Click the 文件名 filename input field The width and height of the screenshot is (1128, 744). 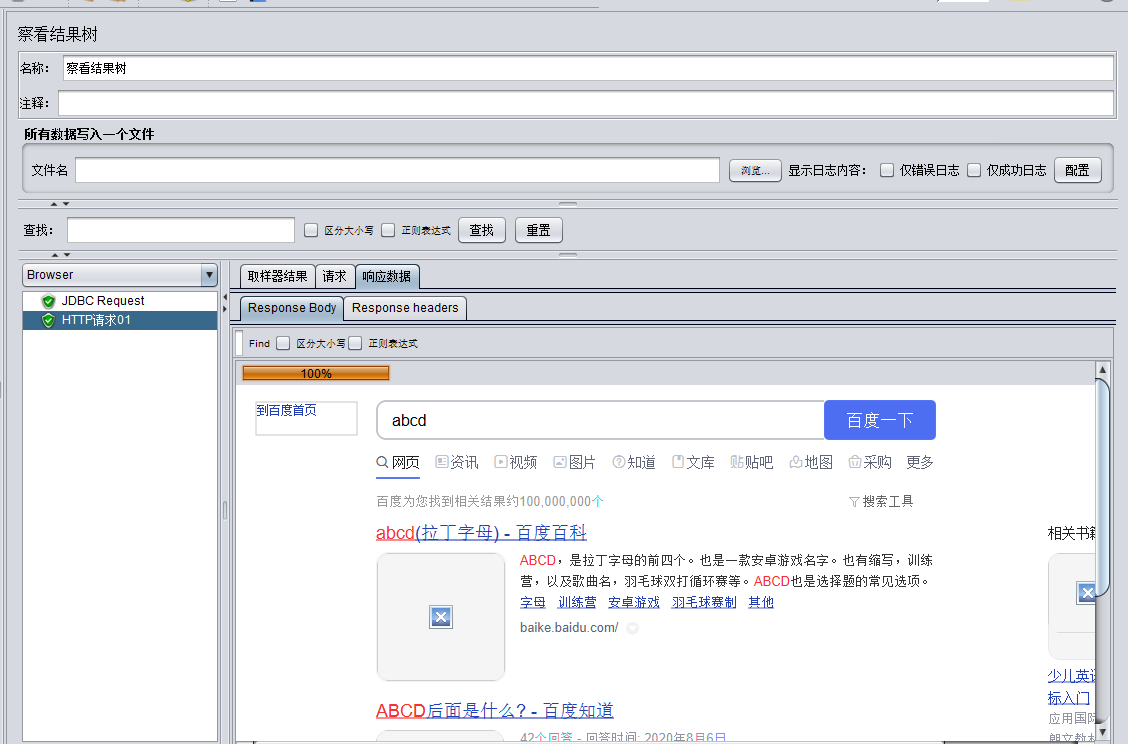[x=397, y=170]
